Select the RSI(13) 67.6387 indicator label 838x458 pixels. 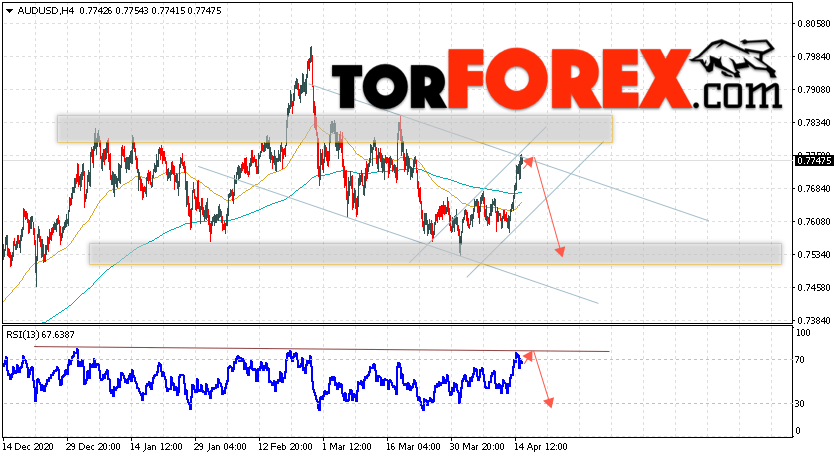(x=41, y=335)
